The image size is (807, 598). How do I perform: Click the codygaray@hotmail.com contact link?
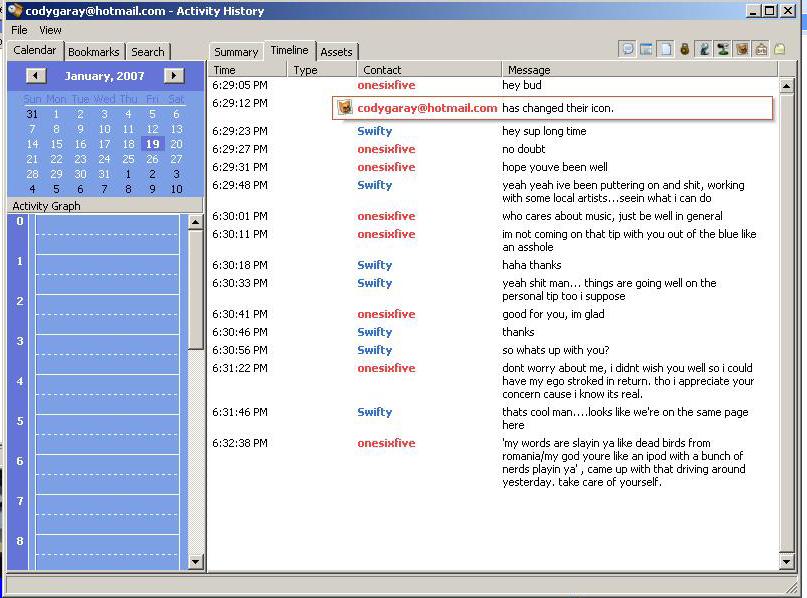coord(427,108)
